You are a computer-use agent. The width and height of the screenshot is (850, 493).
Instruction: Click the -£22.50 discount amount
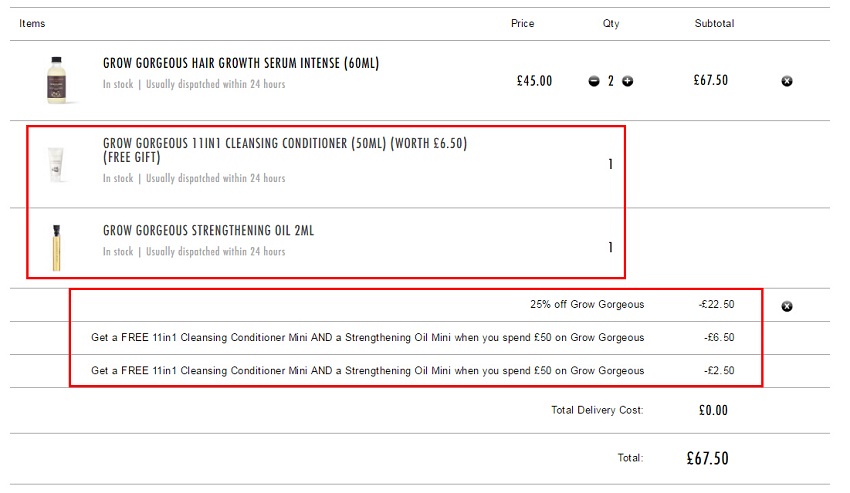point(716,304)
